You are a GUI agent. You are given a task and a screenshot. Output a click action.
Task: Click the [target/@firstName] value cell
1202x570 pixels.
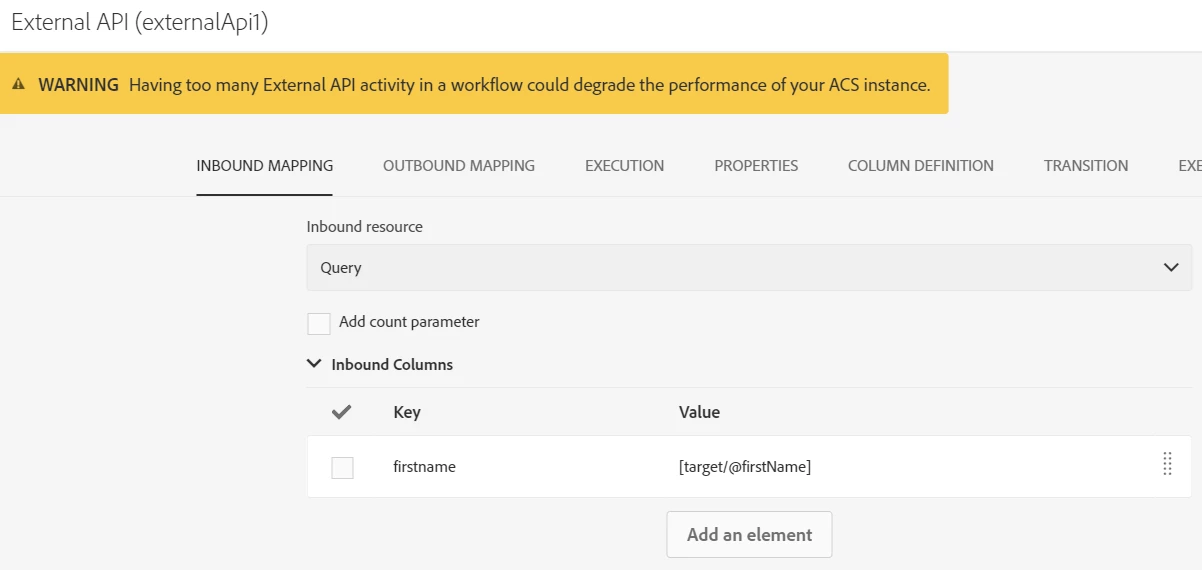coord(745,467)
